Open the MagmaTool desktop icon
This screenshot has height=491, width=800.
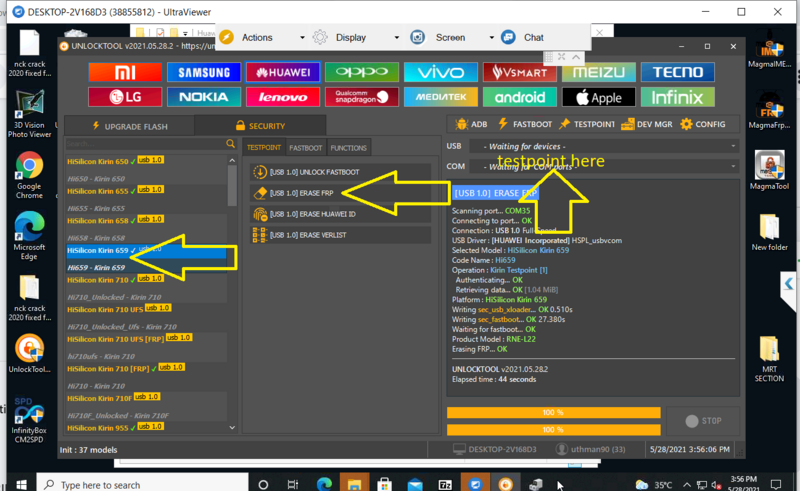[x=769, y=170]
